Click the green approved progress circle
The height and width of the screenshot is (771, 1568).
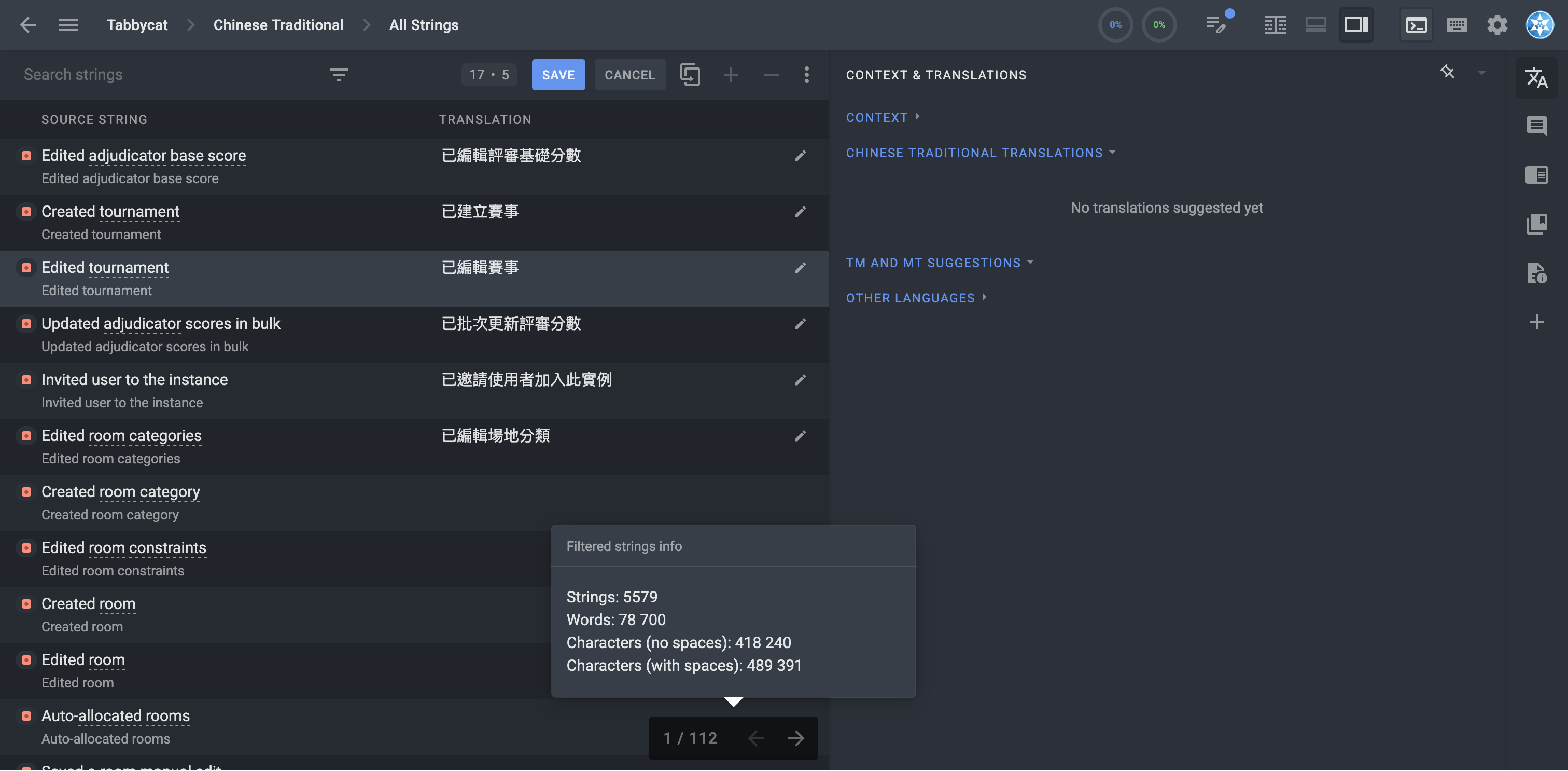[x=1159, y=25]
